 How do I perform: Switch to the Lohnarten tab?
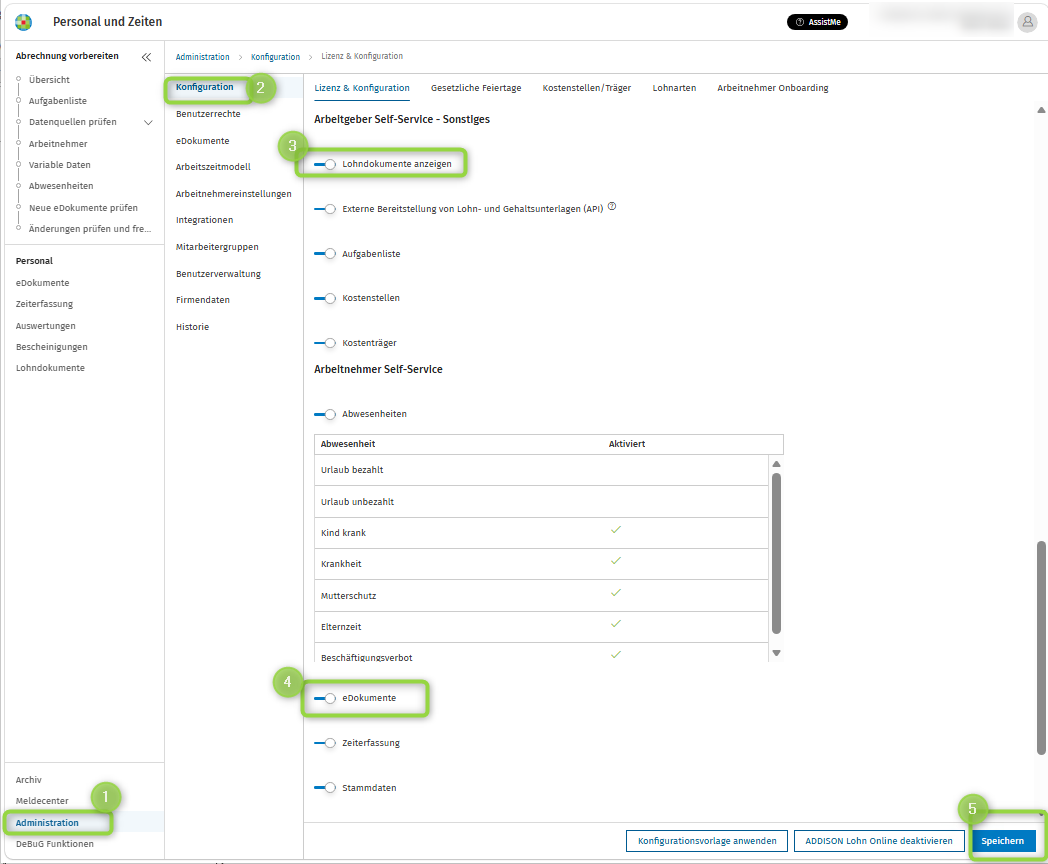[x=674, y=88]
